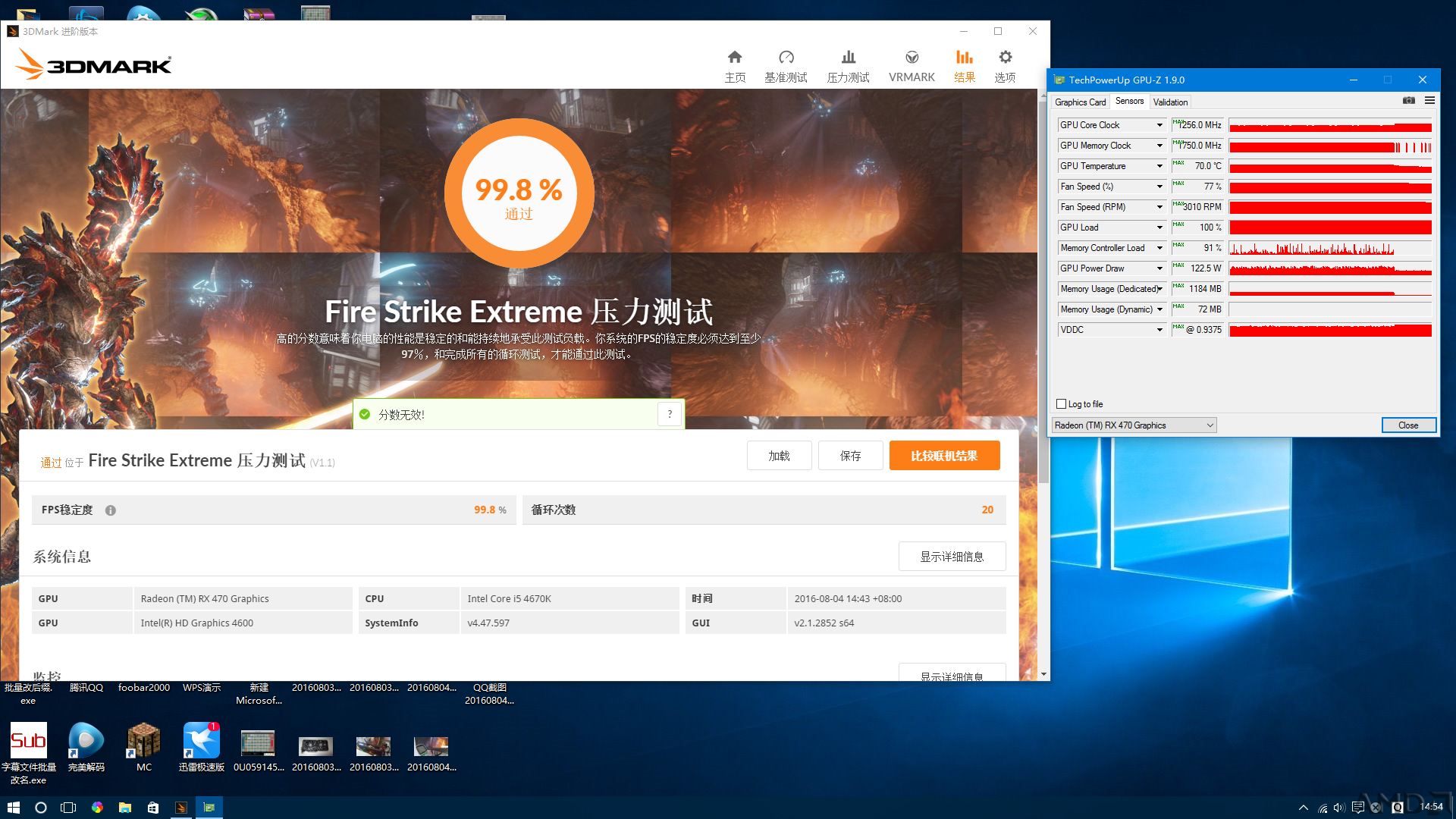
Task: Expand GPU Power Draw sensor dropdown
Action: click(x=1159, y=268)
